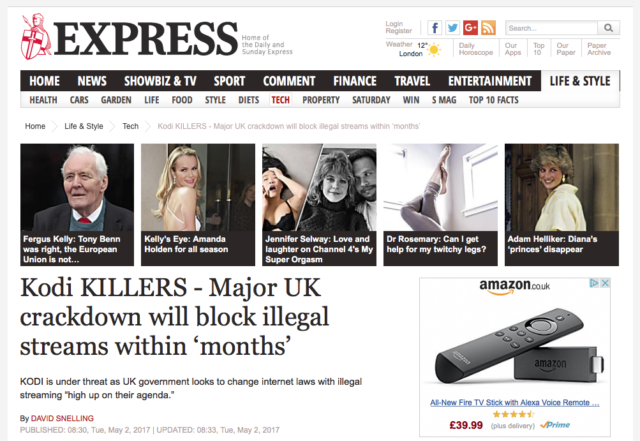640x441 pixels.
Task: Click the Express crusader knight logo
Action: click(36, 37)
